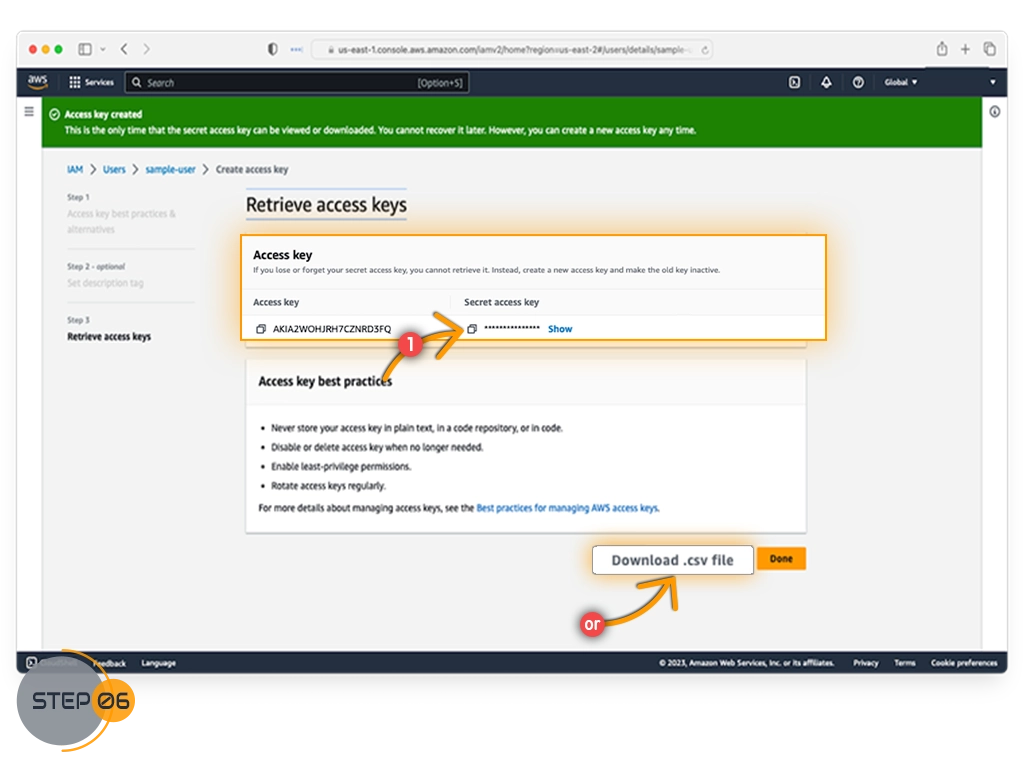Viewport: 1024px width, 768px height.
Task: Expand the account menu arrow
Action: (992, 83)
